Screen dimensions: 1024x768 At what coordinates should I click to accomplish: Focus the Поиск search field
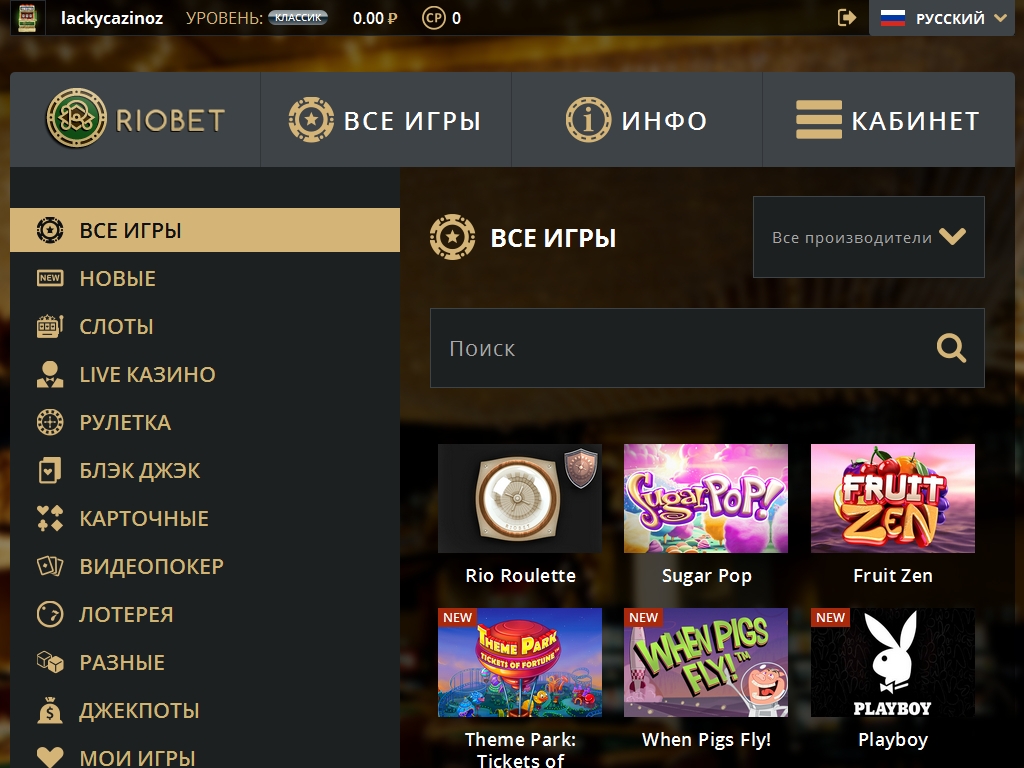[x=707, y=348]
